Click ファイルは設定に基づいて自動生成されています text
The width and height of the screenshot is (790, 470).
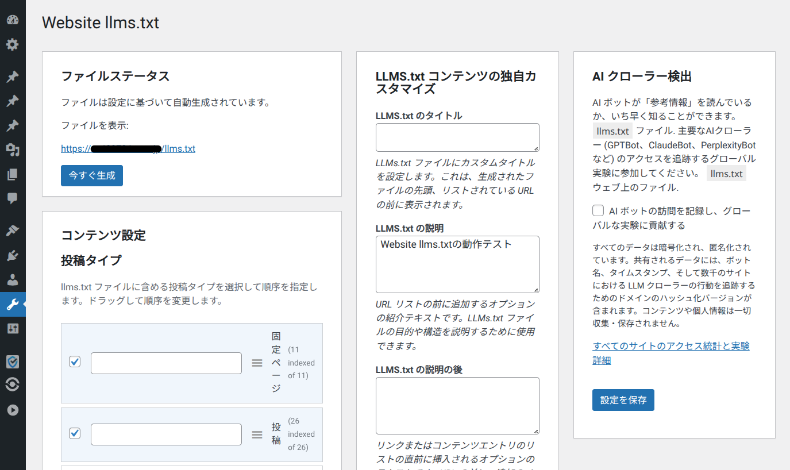pos(166,102)
